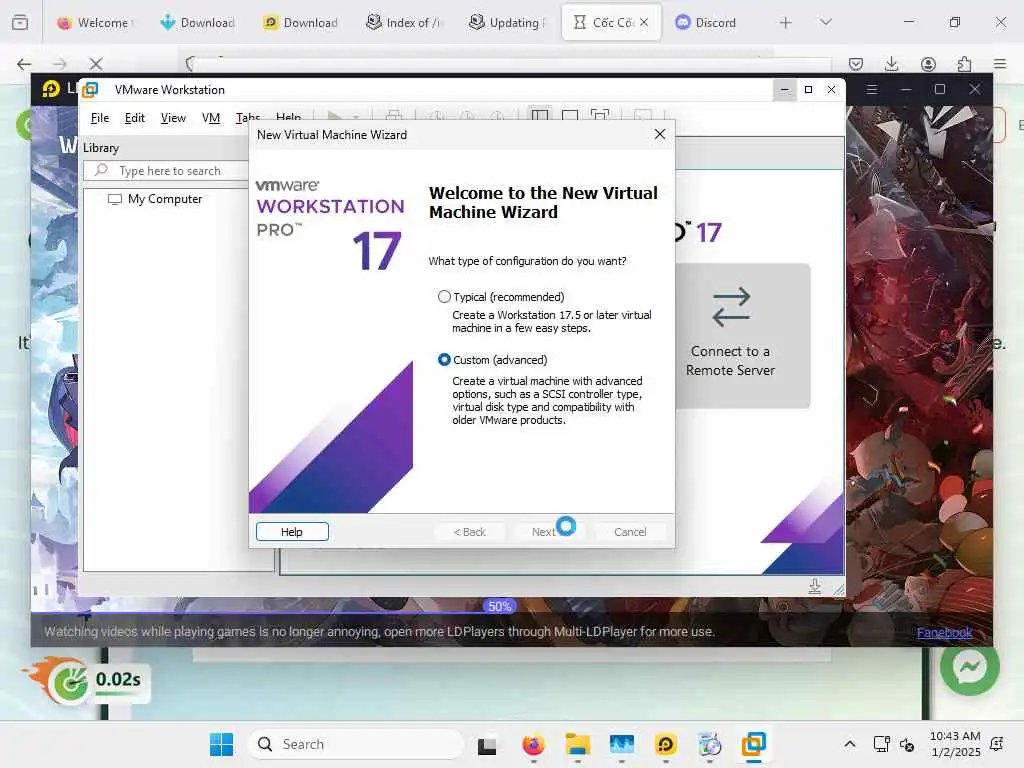Click the VMware Workstation title bar app icon
The height and width of the screenshot is (768, 1024).
(91, 89)
